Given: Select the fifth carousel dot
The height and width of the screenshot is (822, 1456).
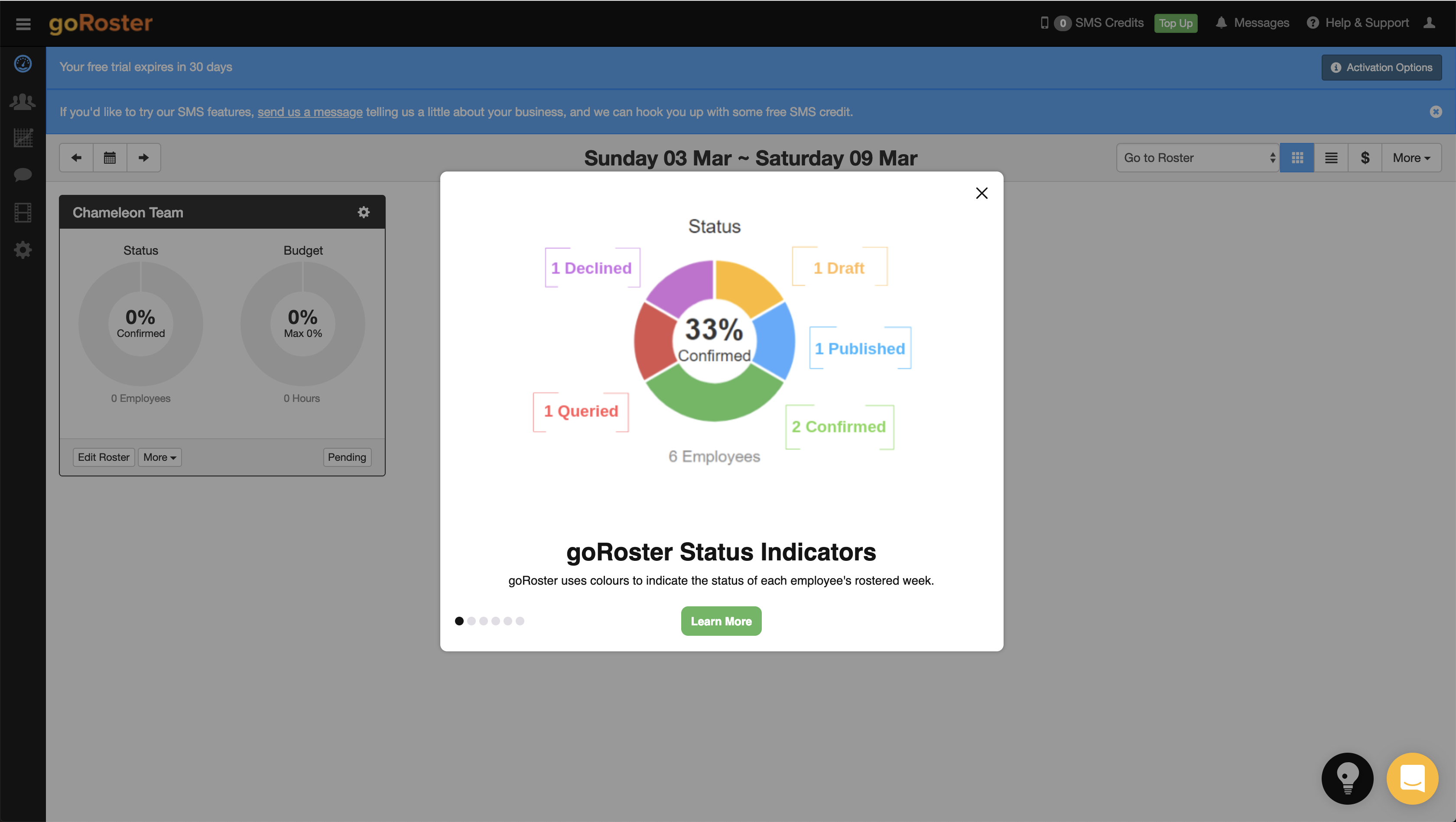Looking at the screenshot, I should [507, 621].
